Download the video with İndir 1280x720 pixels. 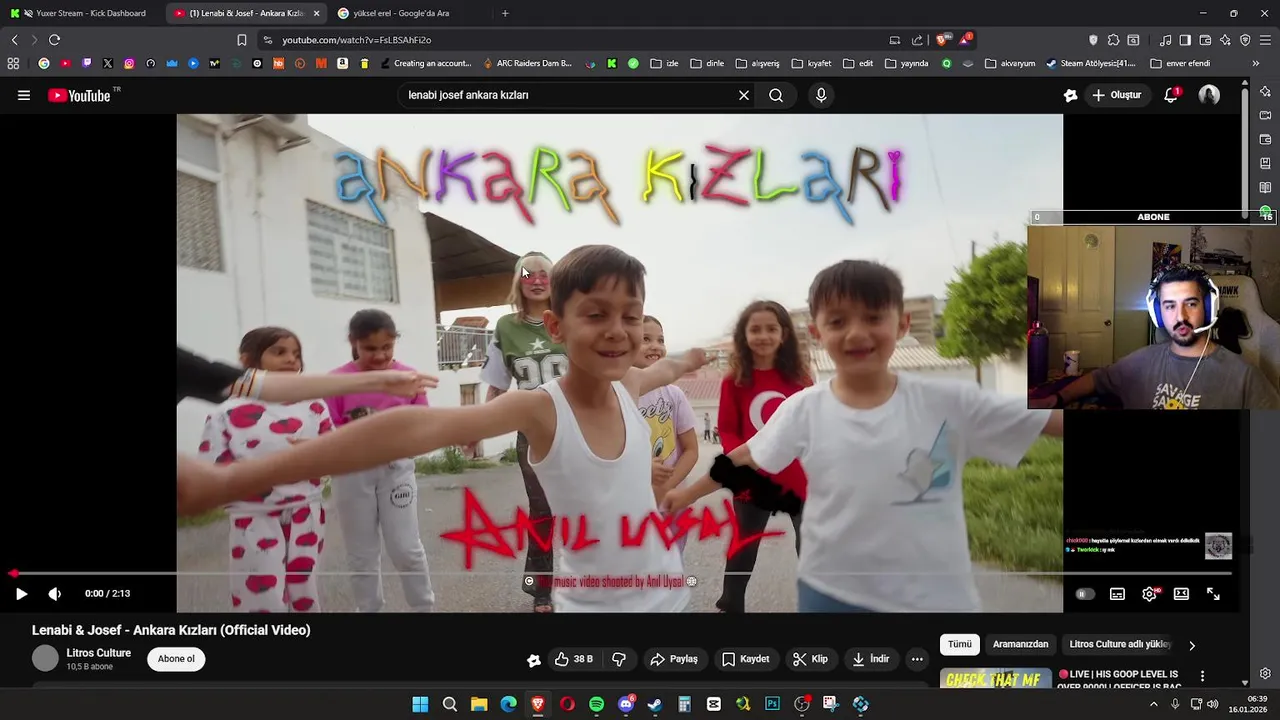pyautogui.click(x=870, y=659)
